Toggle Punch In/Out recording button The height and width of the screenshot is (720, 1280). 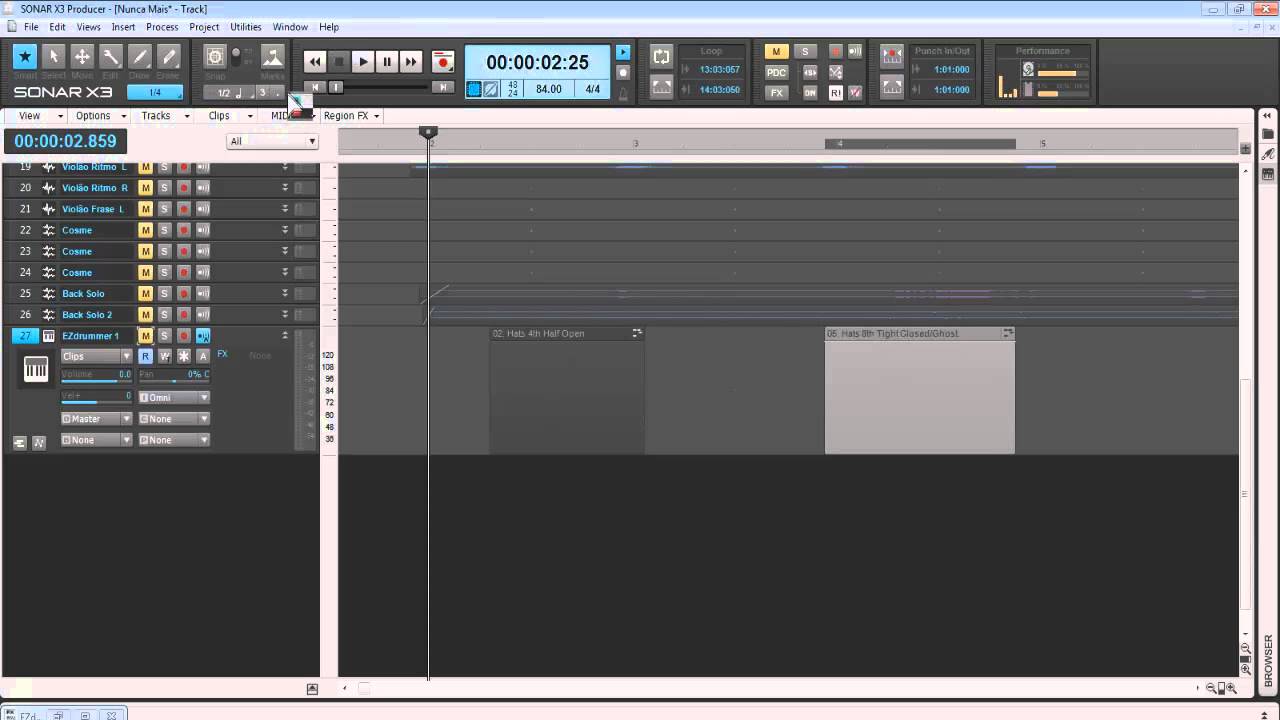(892, 57)
